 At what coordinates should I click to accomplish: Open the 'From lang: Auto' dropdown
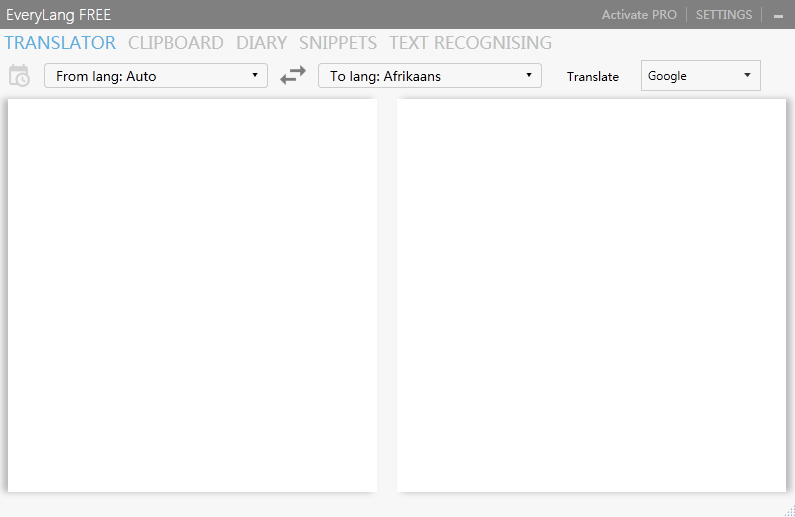[156, 76]
